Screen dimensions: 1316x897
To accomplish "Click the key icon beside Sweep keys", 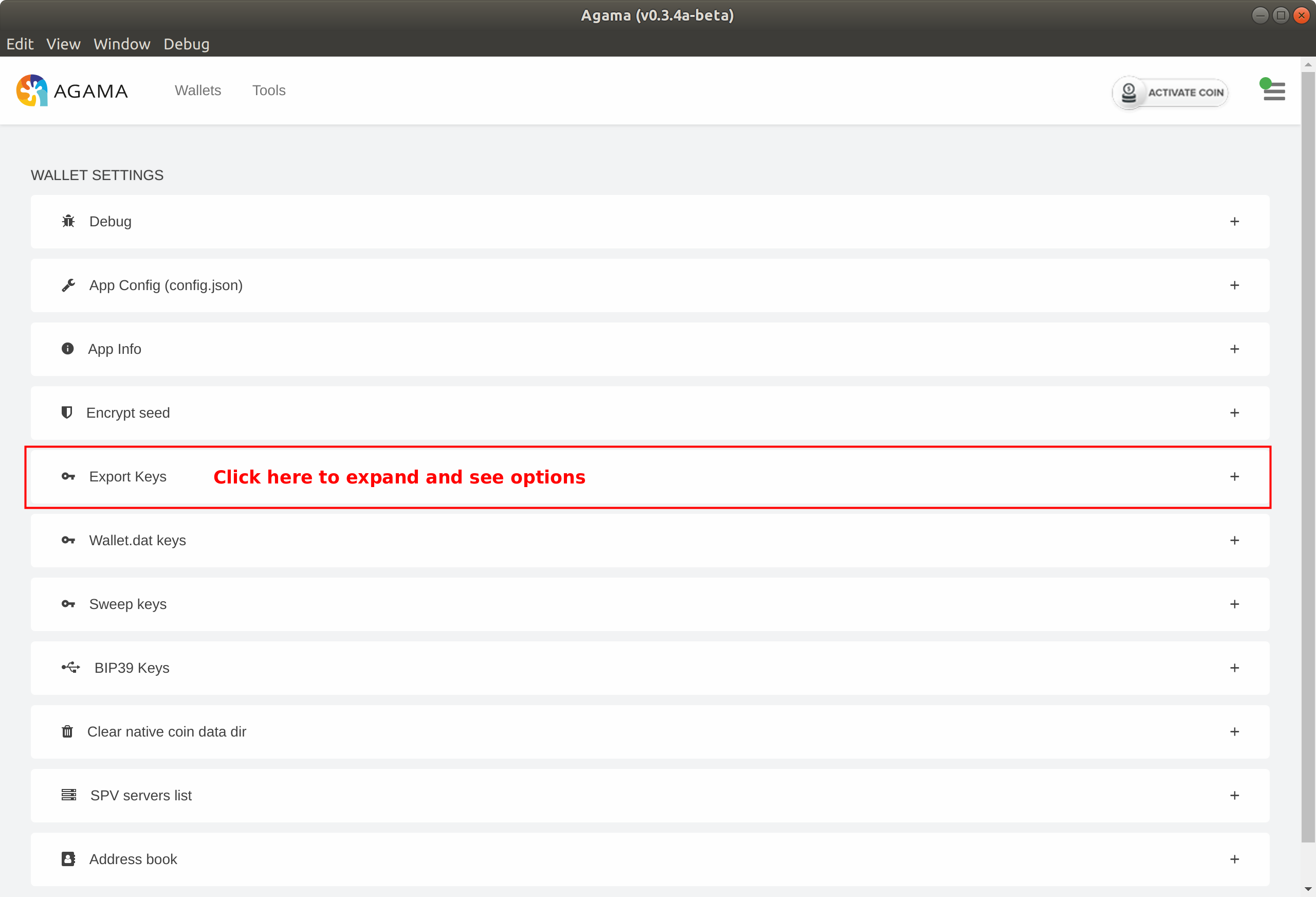I will [x=68, y=604].
